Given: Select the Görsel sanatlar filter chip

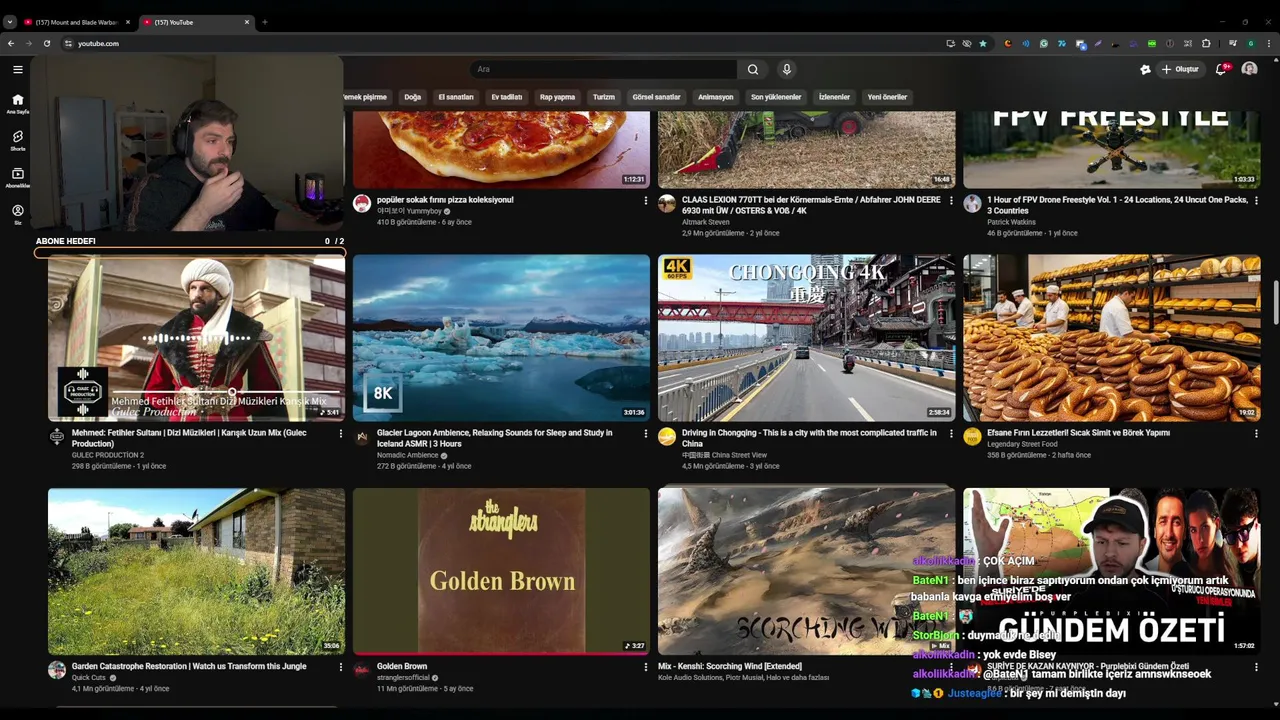Looking at the screenshot, I should [656, 97].
